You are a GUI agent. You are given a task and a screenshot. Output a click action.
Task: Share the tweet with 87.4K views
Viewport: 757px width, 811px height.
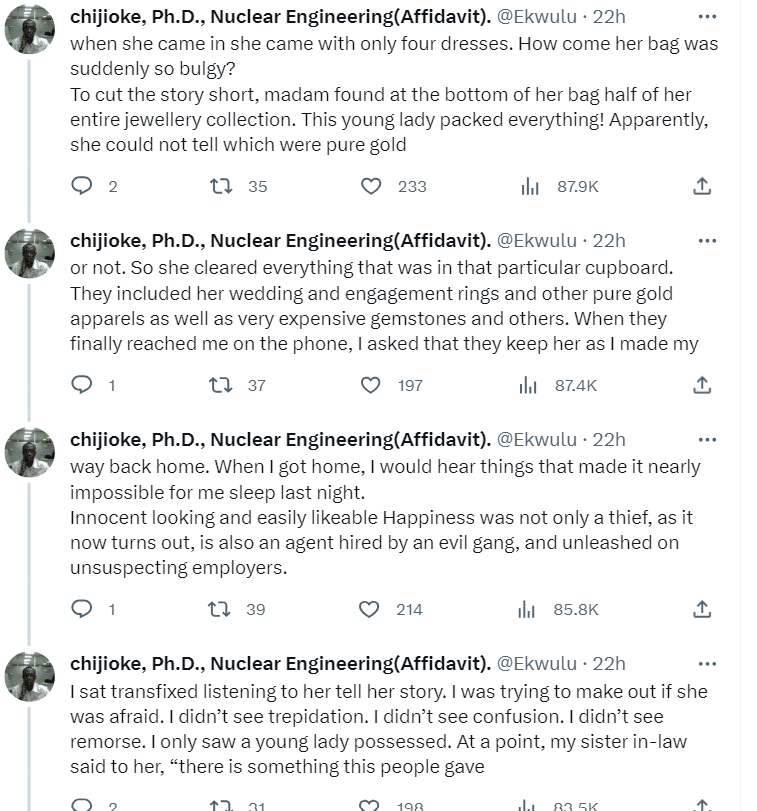pyautogui.click(x=702, y=385)
